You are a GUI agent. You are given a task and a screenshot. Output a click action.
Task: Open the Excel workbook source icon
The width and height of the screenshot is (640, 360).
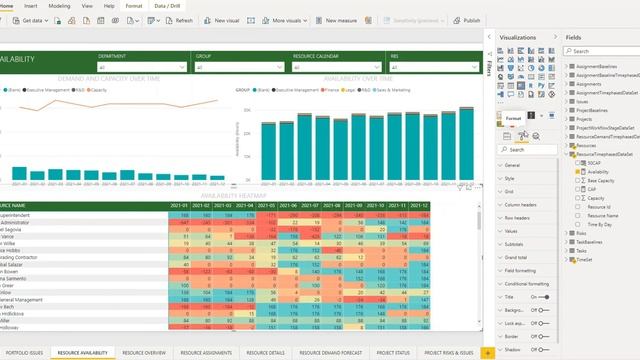tap(58, 20)
